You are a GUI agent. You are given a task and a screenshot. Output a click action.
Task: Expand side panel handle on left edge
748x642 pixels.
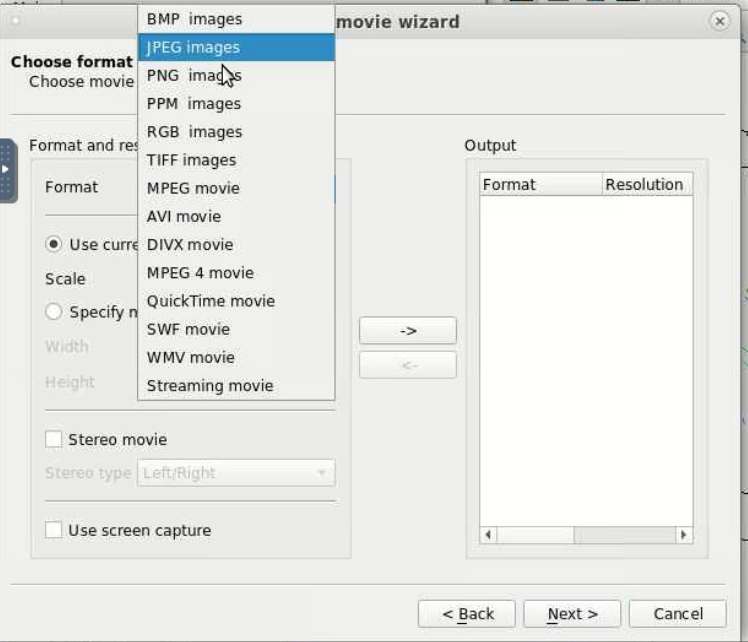(x=8, y=170)
